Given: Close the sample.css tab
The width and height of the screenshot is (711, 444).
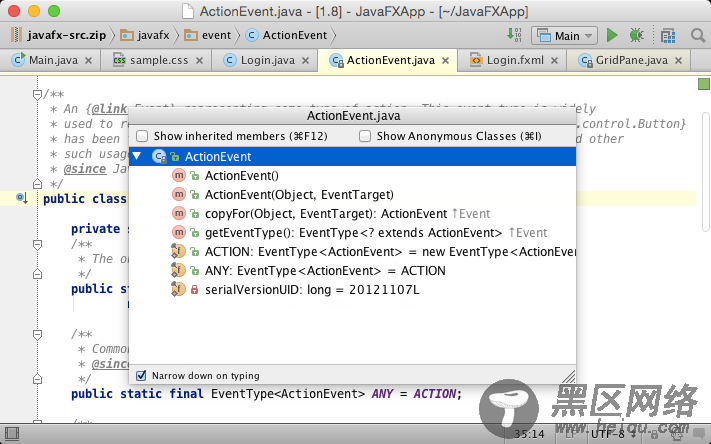Looking at the screenshot, I should pyautogui.click(x=199, y=60).
